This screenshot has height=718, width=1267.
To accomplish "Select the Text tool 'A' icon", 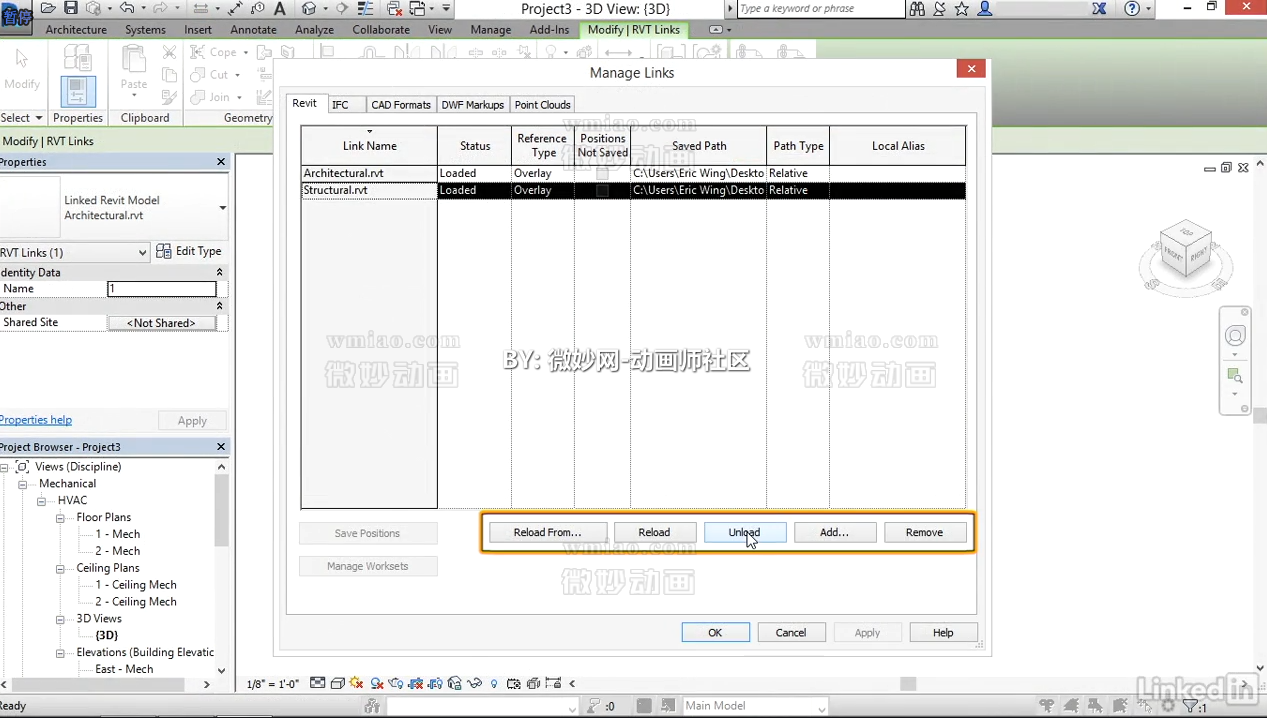I will (280, 9).
